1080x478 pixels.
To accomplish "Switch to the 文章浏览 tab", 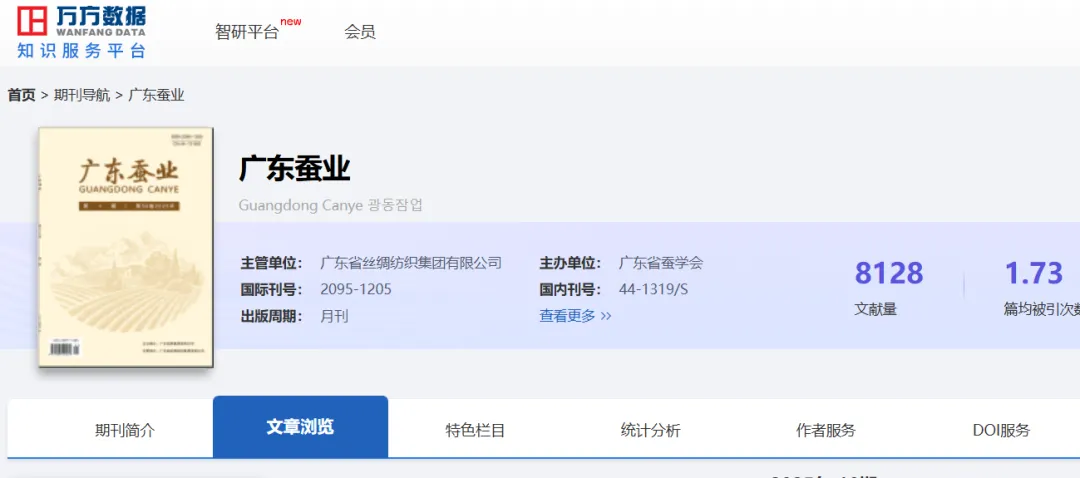I will [300, 427].
